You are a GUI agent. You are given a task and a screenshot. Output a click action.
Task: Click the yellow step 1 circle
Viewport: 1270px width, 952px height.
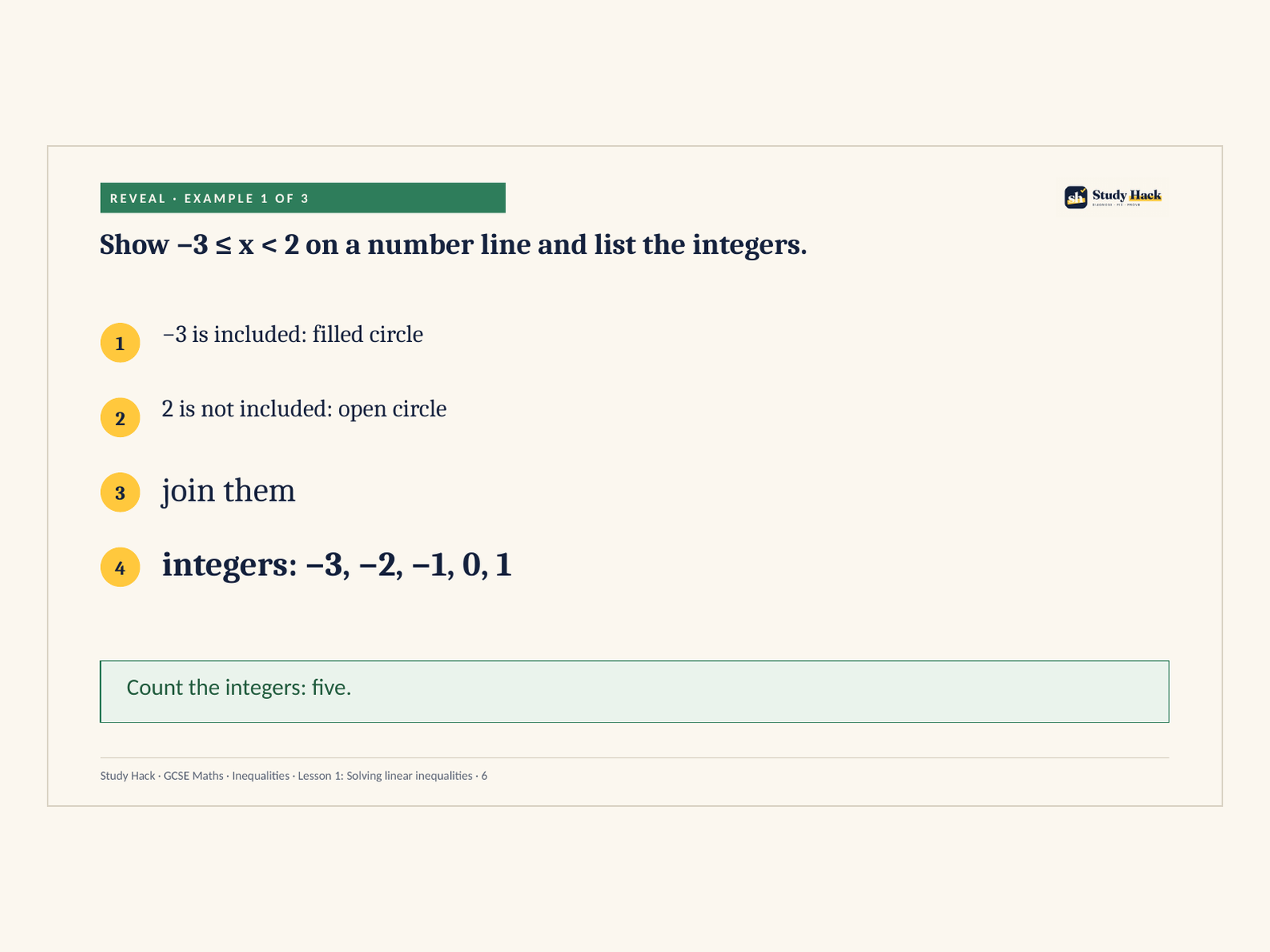click(x=120, y=343)
